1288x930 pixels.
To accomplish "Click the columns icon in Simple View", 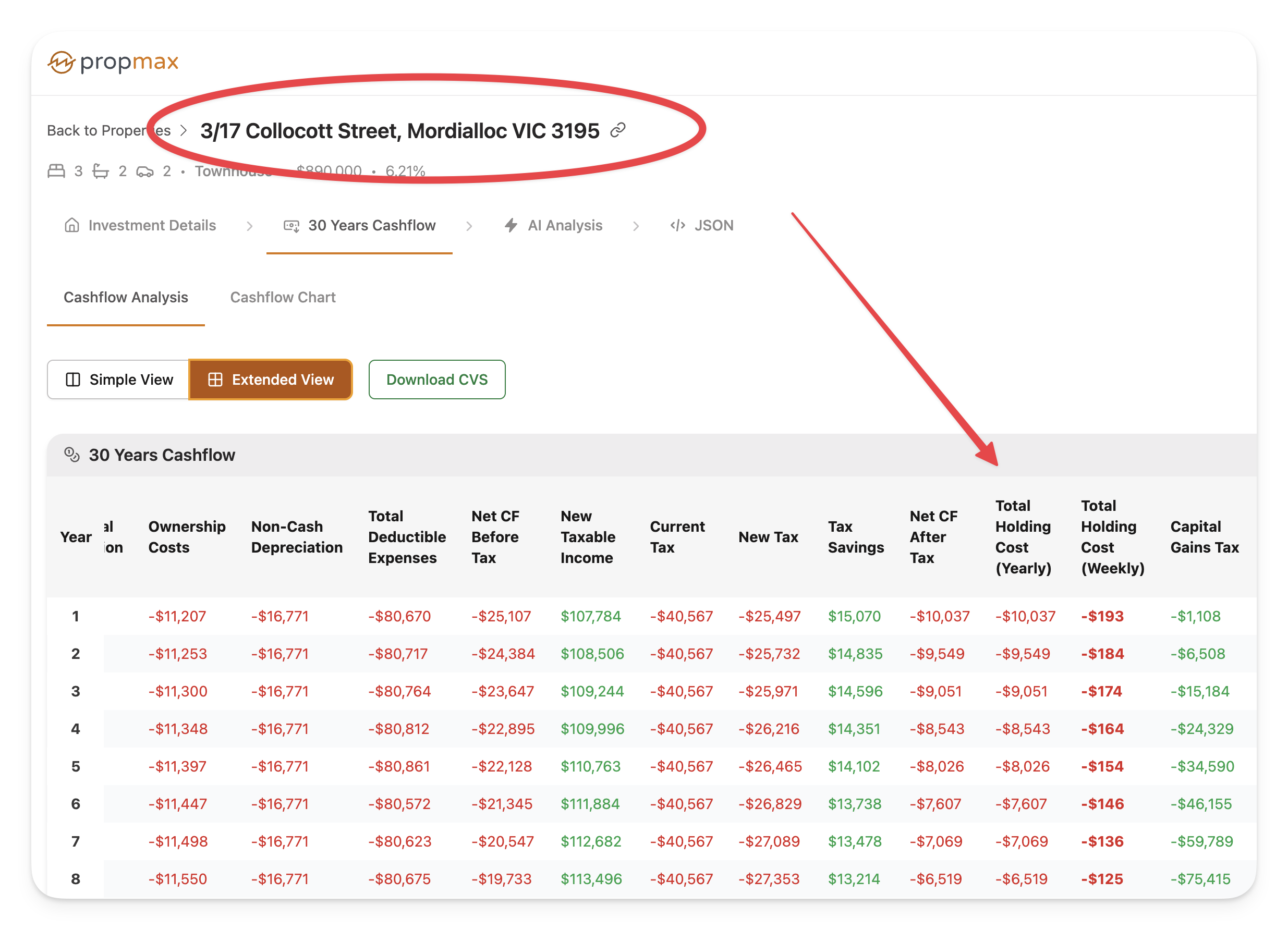I will [73, 380].
